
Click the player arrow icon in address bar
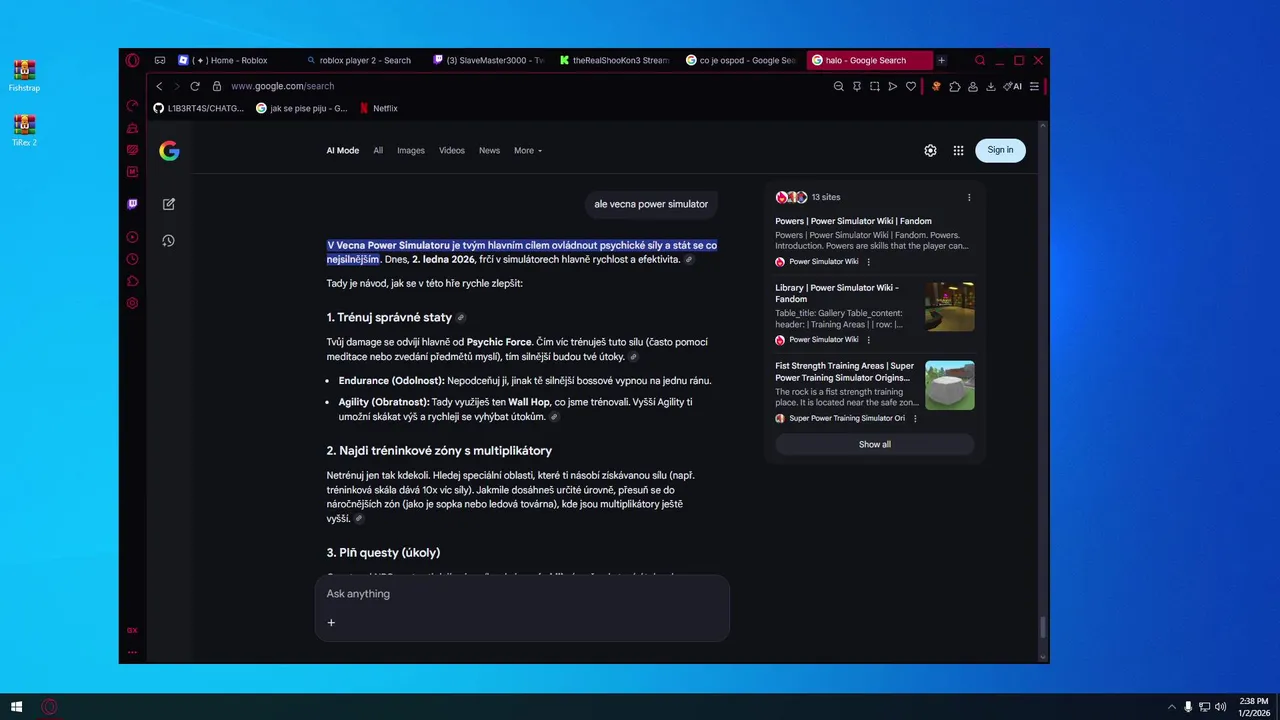coord(893,86)
